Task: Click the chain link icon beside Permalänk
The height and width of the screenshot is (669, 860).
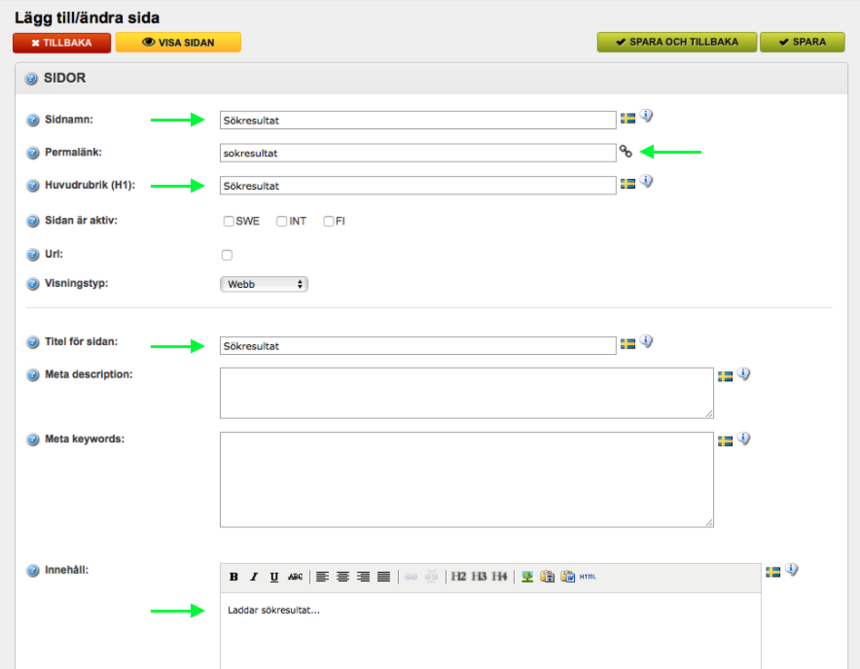Action: (626, 152)
